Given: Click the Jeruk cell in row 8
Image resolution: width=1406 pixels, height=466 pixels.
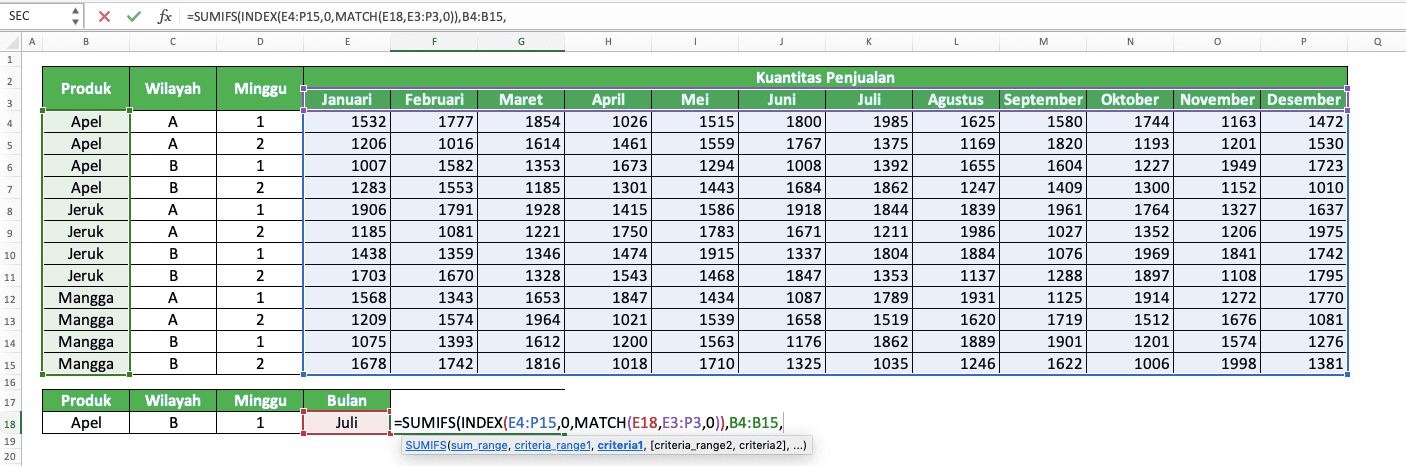Looking at the screenshot, I should tap(86, 211).
